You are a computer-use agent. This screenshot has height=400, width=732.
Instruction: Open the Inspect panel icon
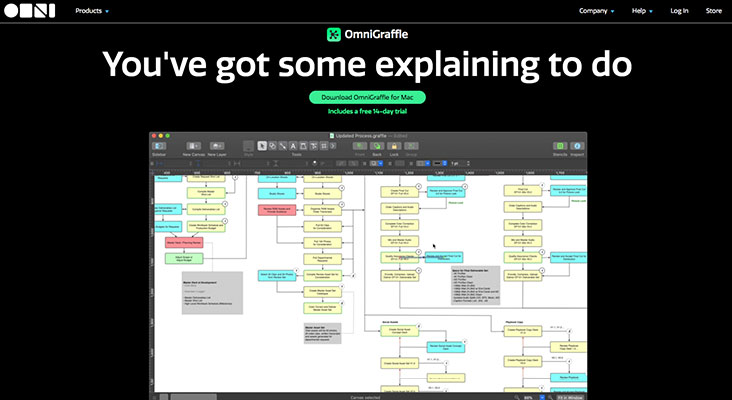tap(577, 146)
